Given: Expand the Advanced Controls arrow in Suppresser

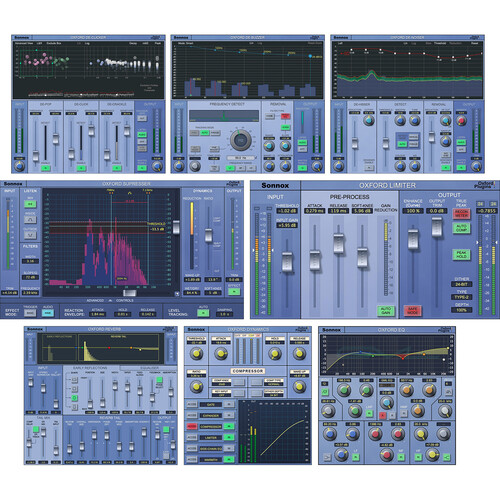Looking at the screenshot, I should coord(110,301).
